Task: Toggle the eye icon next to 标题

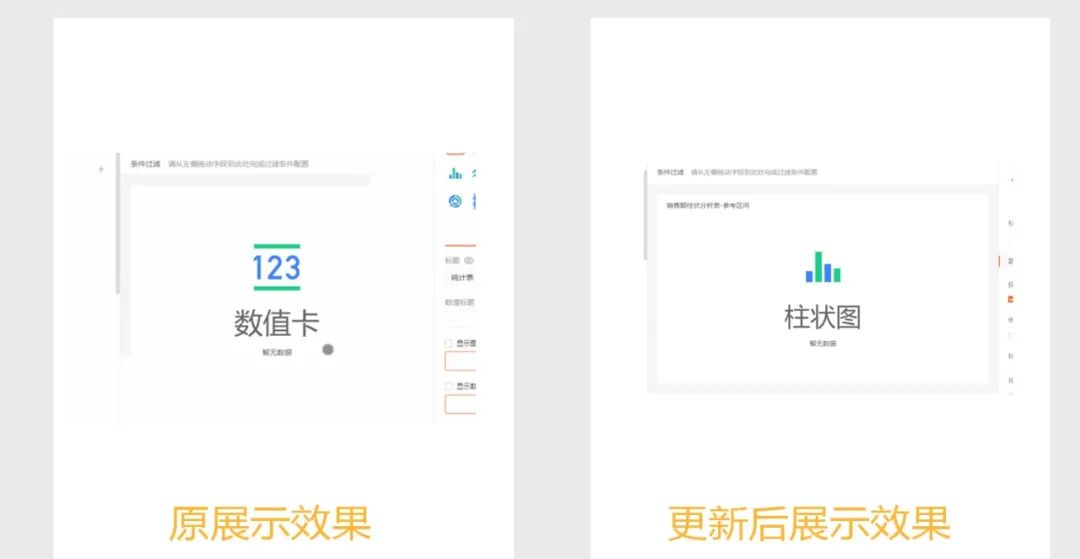Action: [469, 261]
